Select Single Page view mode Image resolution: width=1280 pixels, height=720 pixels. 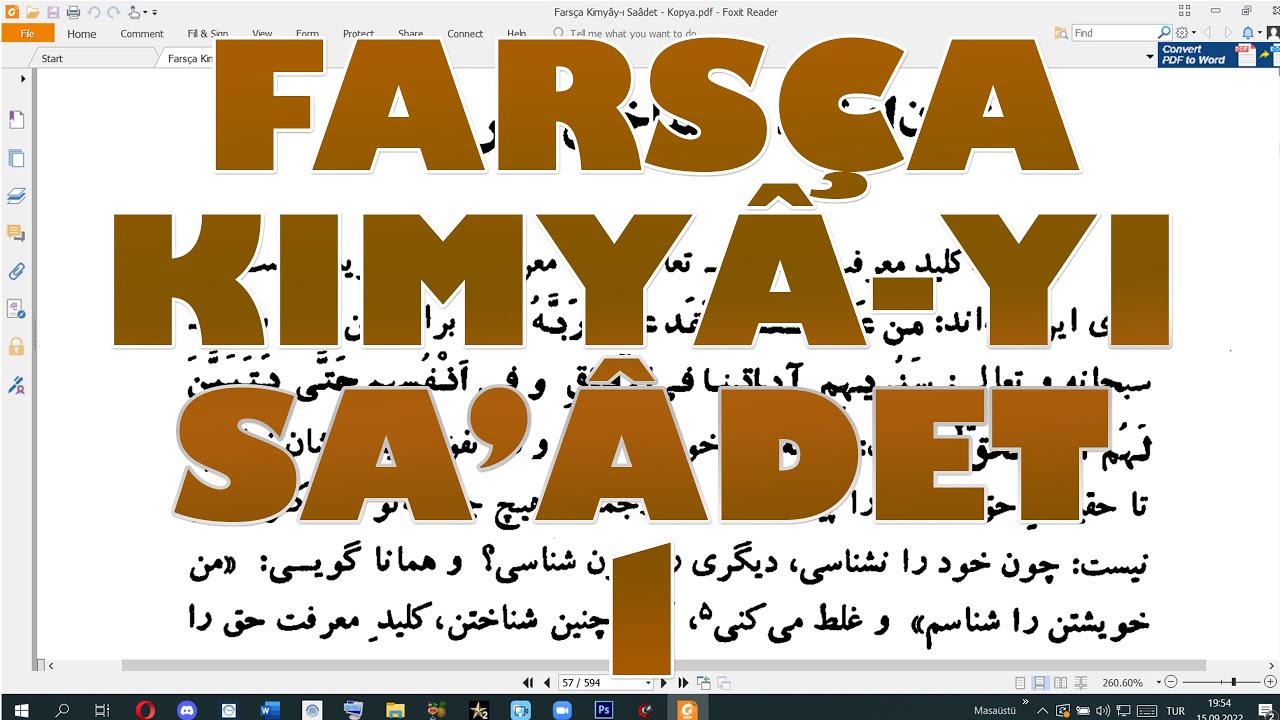[1020, 683]
